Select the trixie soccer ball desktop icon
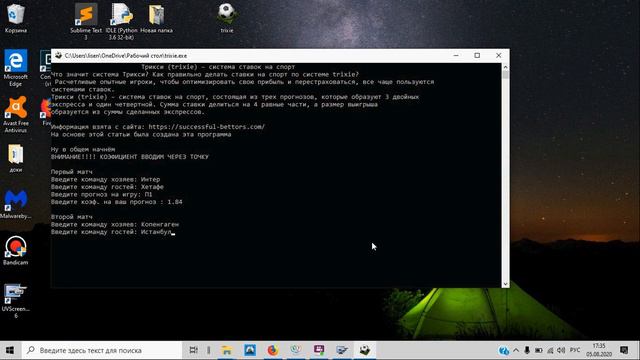 (227, 18)
